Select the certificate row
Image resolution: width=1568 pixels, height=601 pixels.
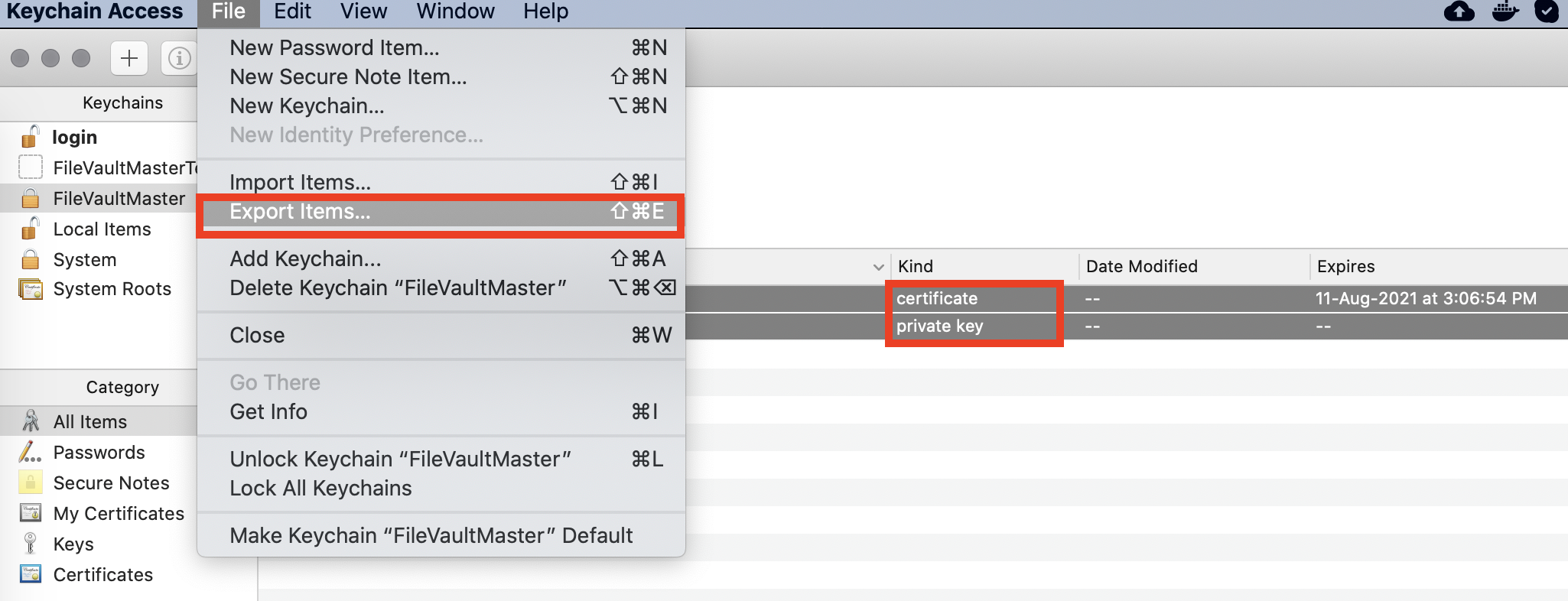[x=1127, y=298]
